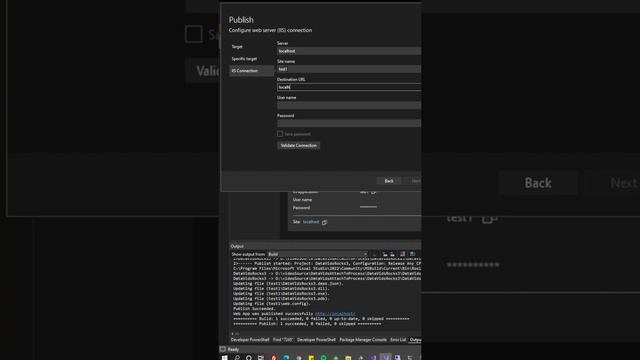Open Microsoft Edge from the taskbar
The height and width of the screenshot is (360, 640).
point(286,358)
